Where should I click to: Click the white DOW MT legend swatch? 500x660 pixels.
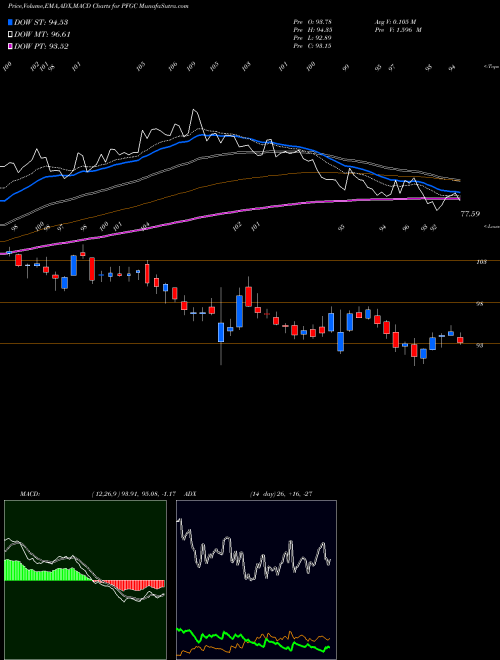pos(10,35)
